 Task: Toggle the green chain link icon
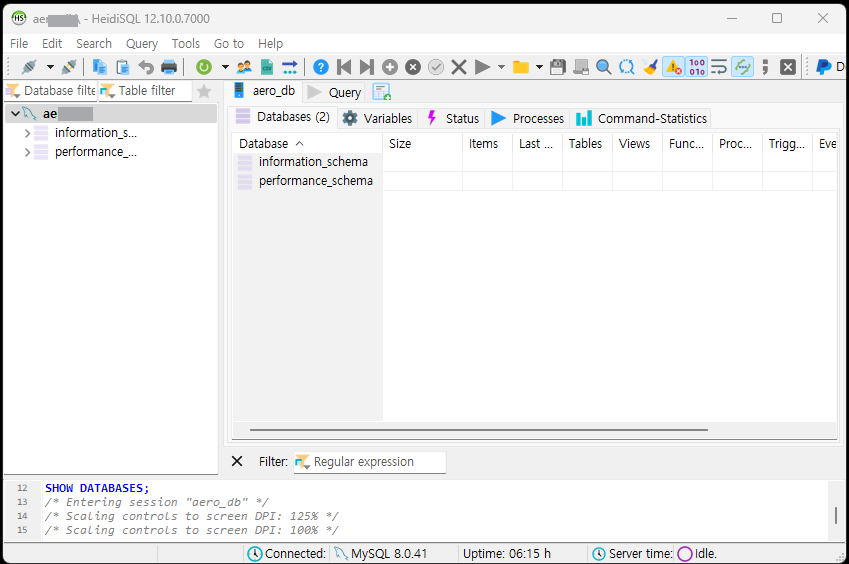(x=742, y=67)
